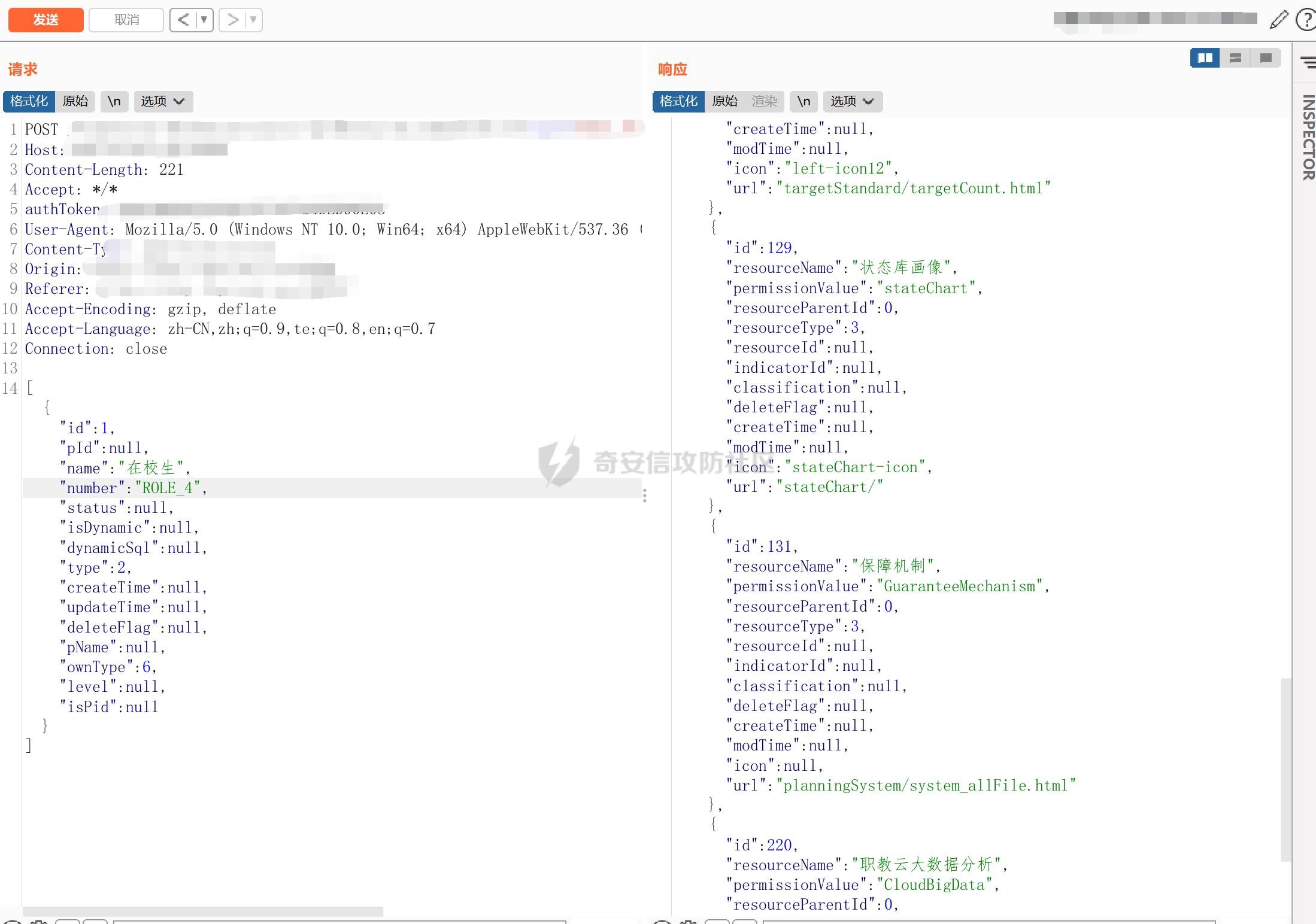Click the pencil edit target icon
Viewport: 1316px width, 924px height.
[1278, 20]
